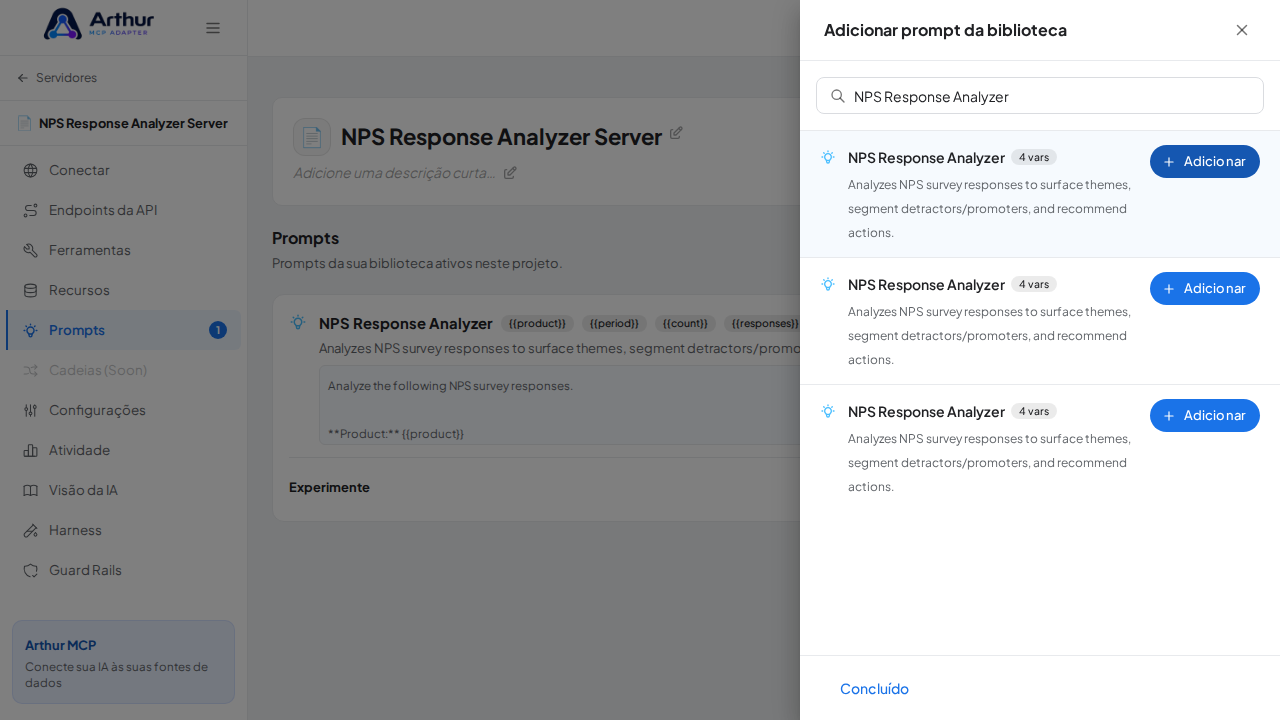Open Recursos section

123,290
